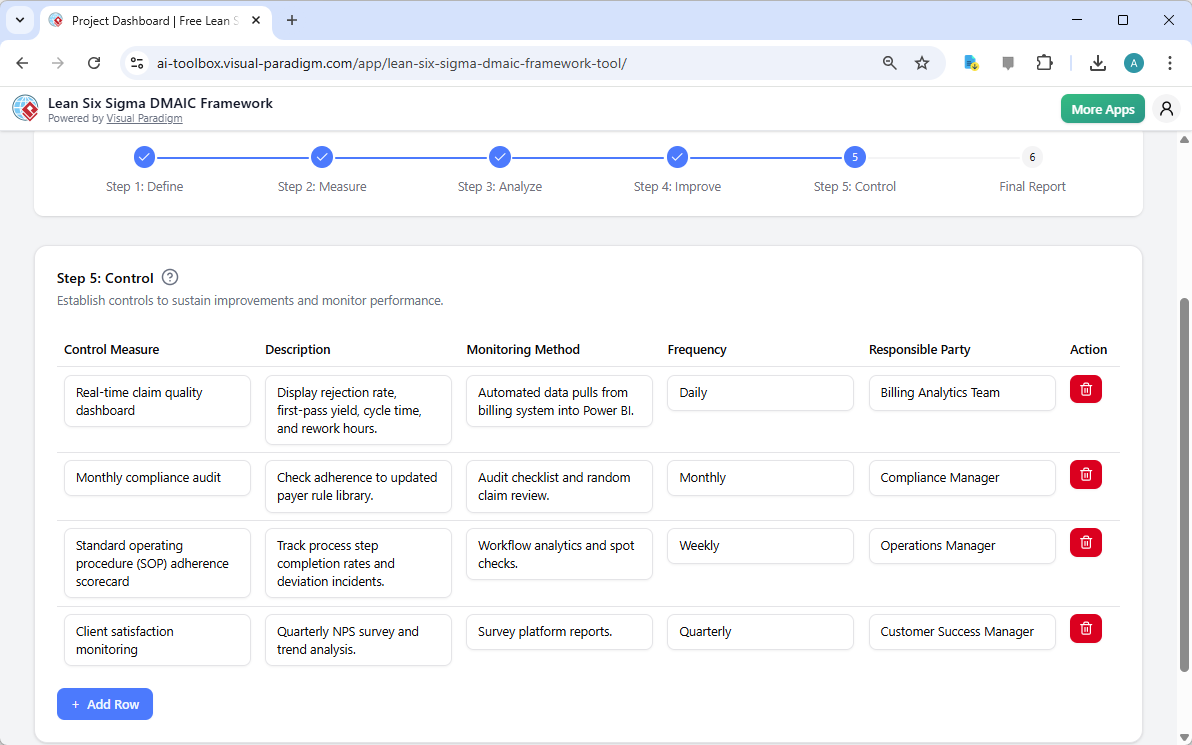Click the user account icon top right

tap(1166, 108)
